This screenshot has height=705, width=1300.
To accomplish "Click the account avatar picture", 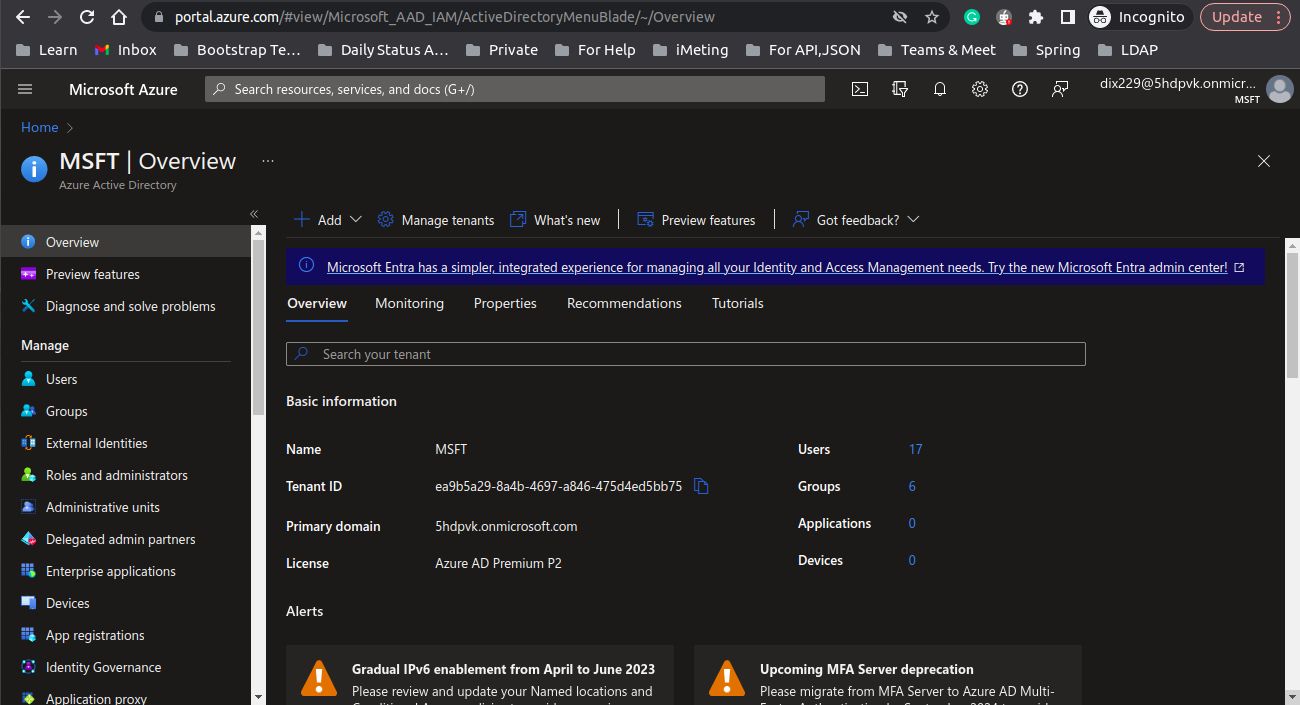I will point(1279,89).
